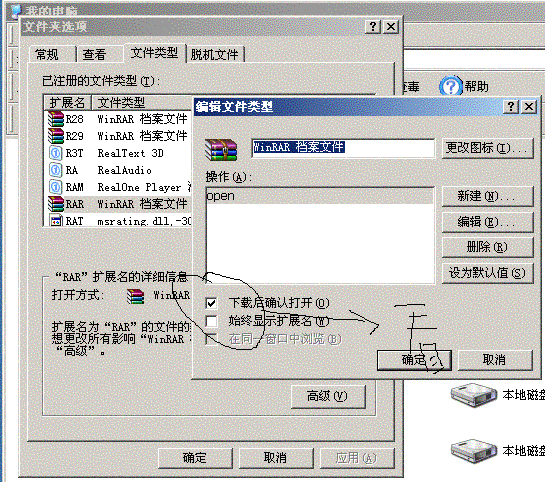545x482 pixels.
Task: Sort by 扩展名 column header
Action: pos(68,103)
